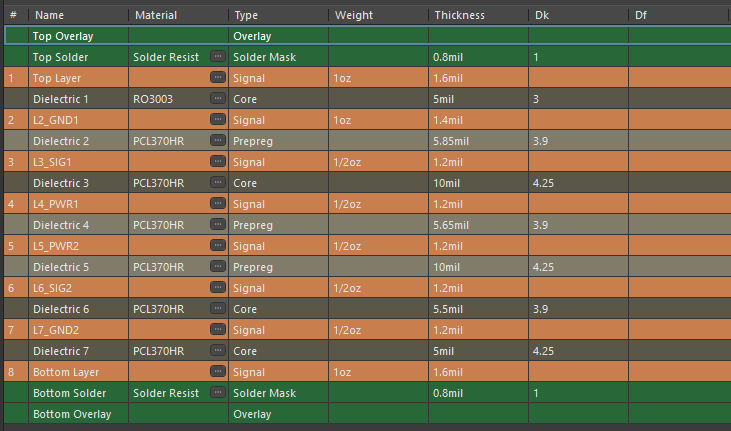Image resolution: width=731 pixels, height=431 pixels.
Task: Open material picker for L6_SIG2 row
Action: (217, 288)
